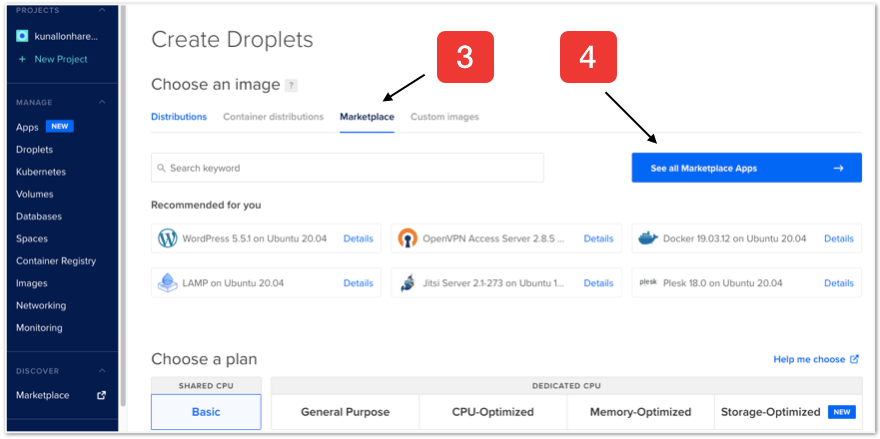Screen dimensions: 880x439
Task: Open Networking in the sidebar
Action: point(40,305)
